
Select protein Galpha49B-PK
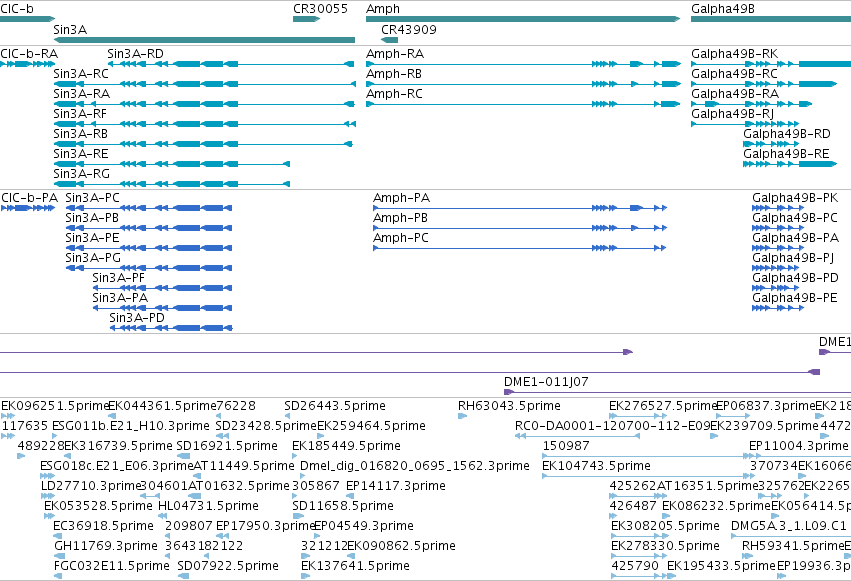tap(778, 208)
